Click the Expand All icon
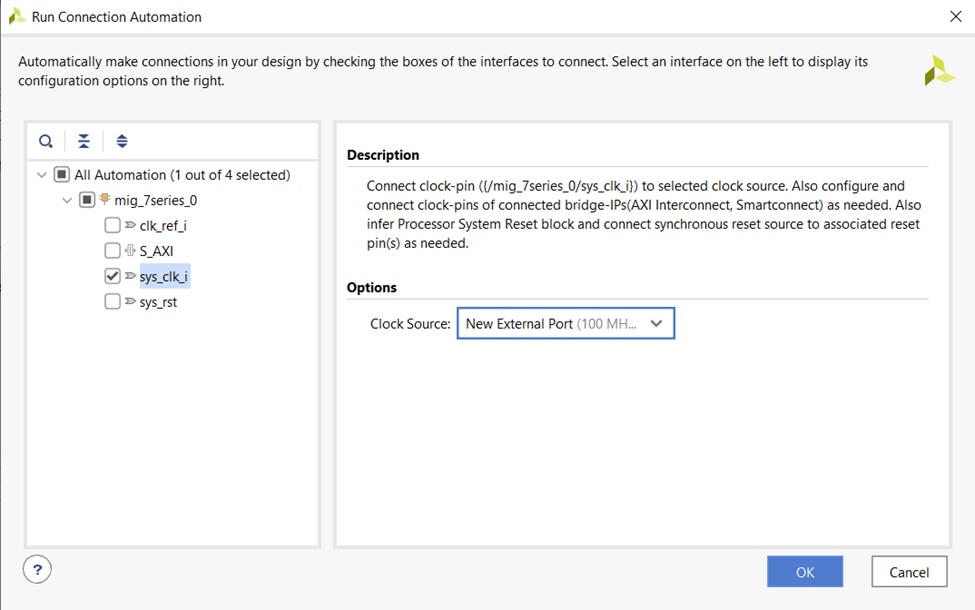Image resolution: width=975 pixels, height=610 pixels. 122,141
